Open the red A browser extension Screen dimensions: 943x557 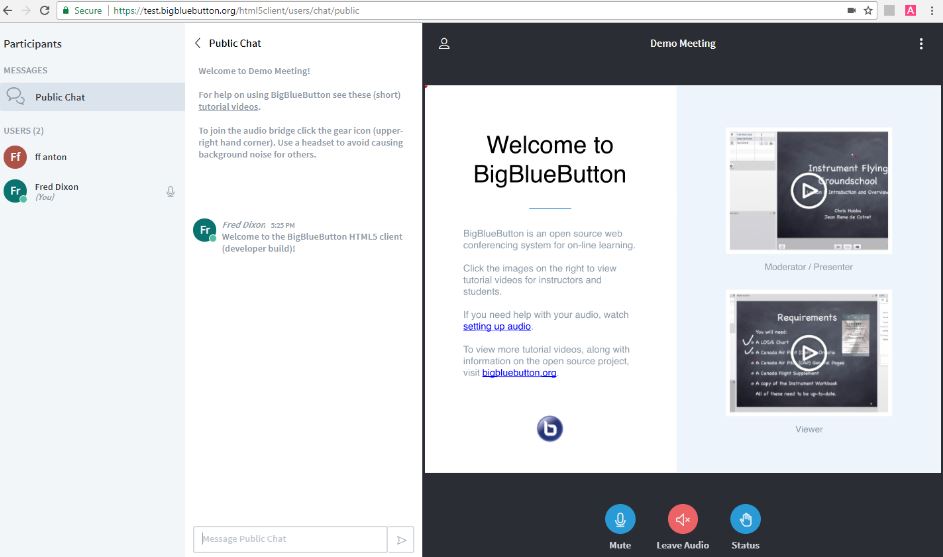pyautogui.click(x=911, y=10)
